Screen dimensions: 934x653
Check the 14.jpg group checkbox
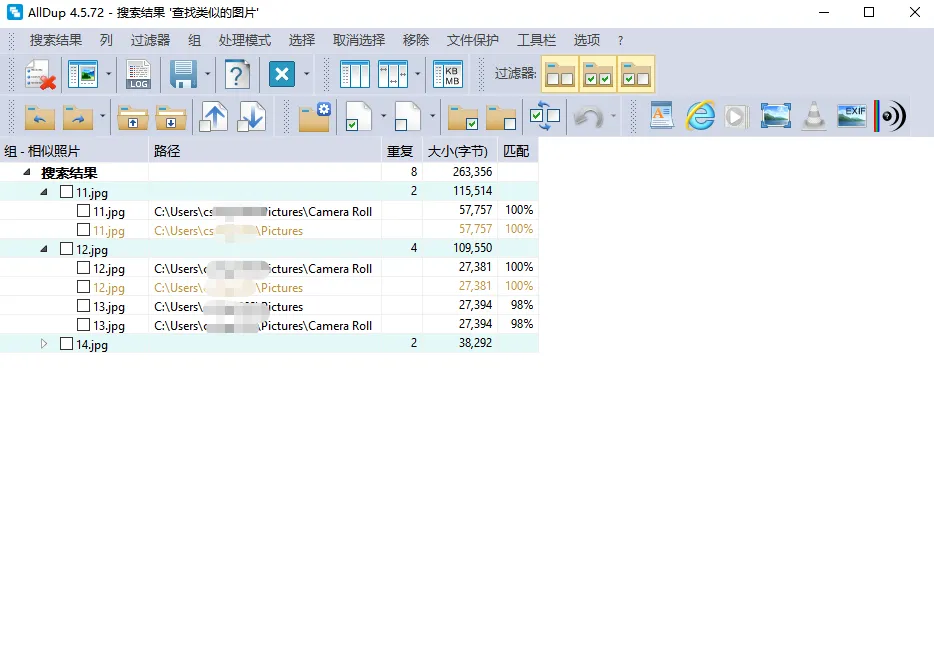click(x=67, y=344)
